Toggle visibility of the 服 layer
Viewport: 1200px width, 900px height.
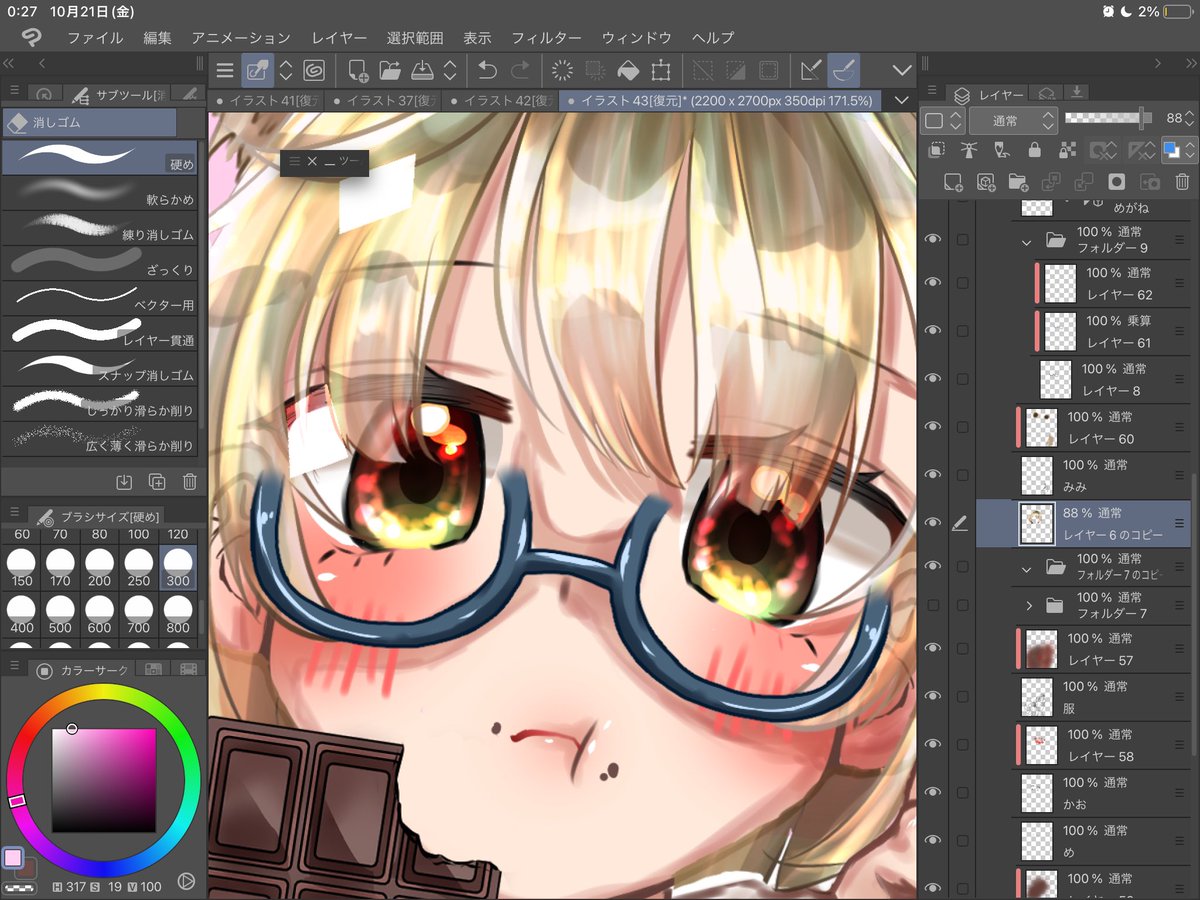(x=933, y=696)
